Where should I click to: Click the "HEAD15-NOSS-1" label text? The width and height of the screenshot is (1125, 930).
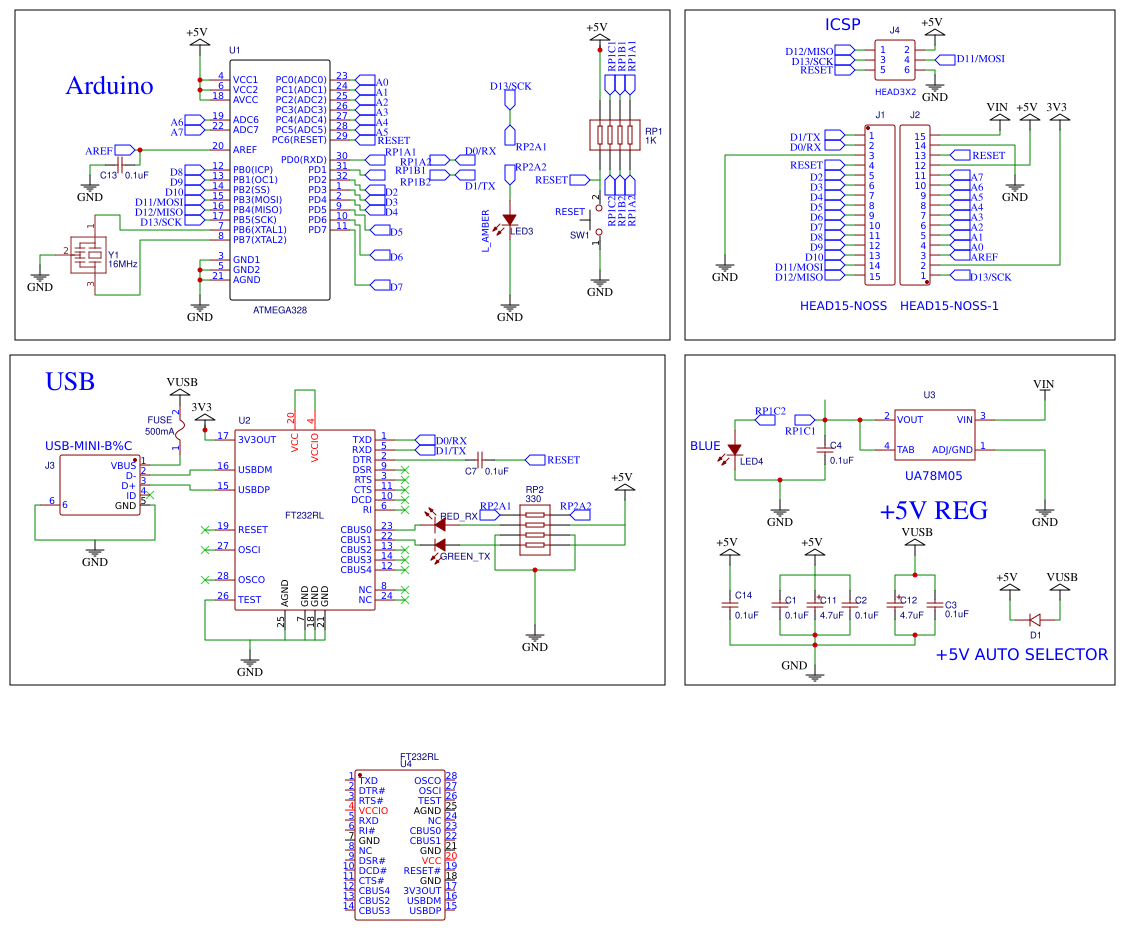click(949, 306)
